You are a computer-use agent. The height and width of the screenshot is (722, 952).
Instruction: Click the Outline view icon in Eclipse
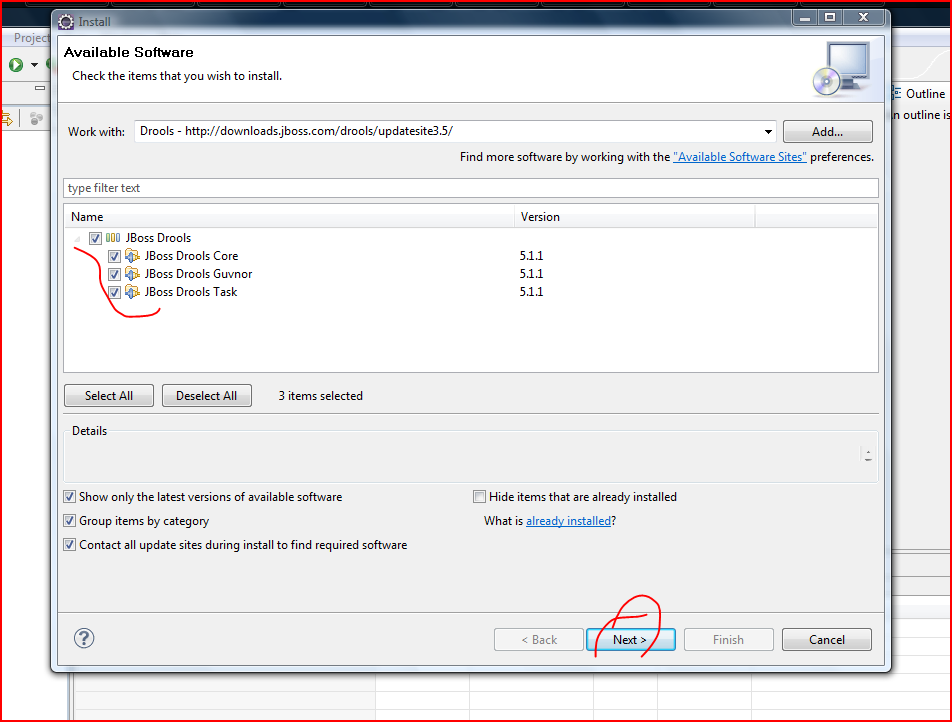(897, 94)
